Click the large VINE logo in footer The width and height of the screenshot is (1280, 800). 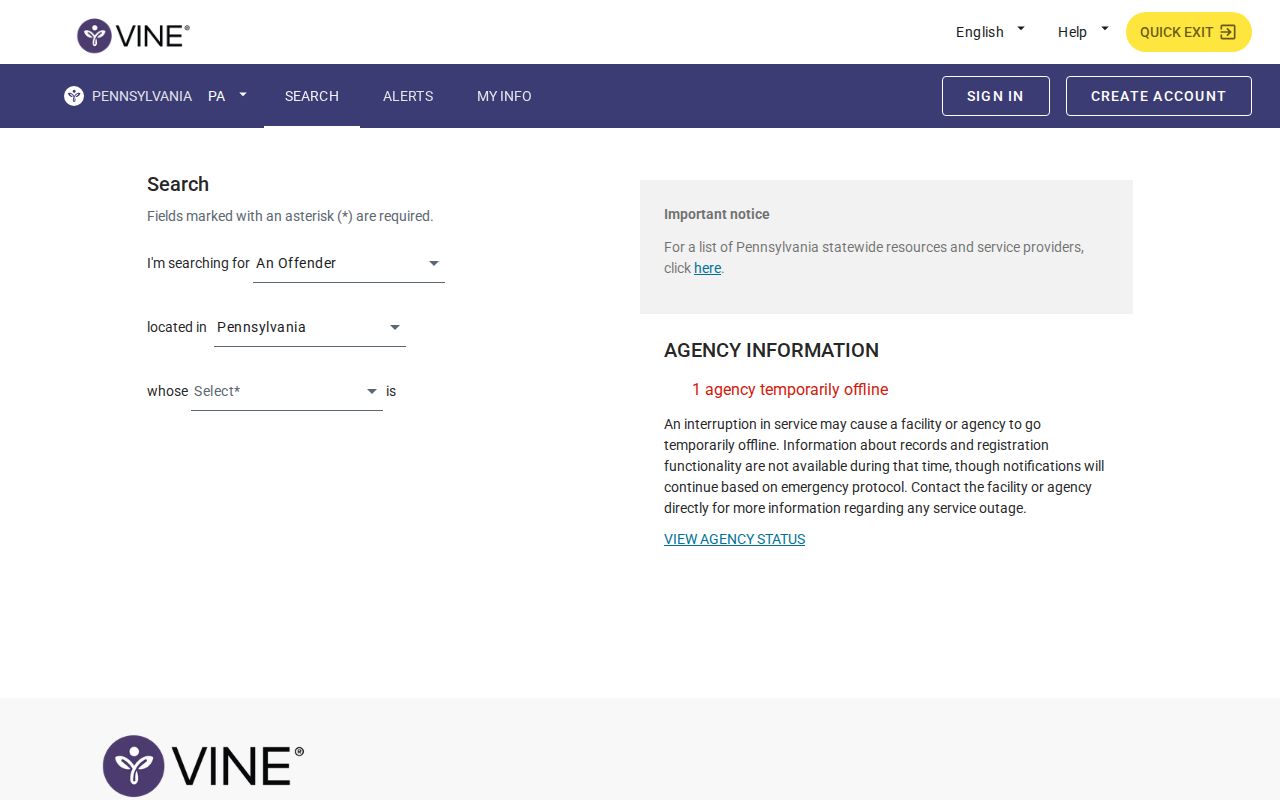pyautogui.click(x=203, y=766)
